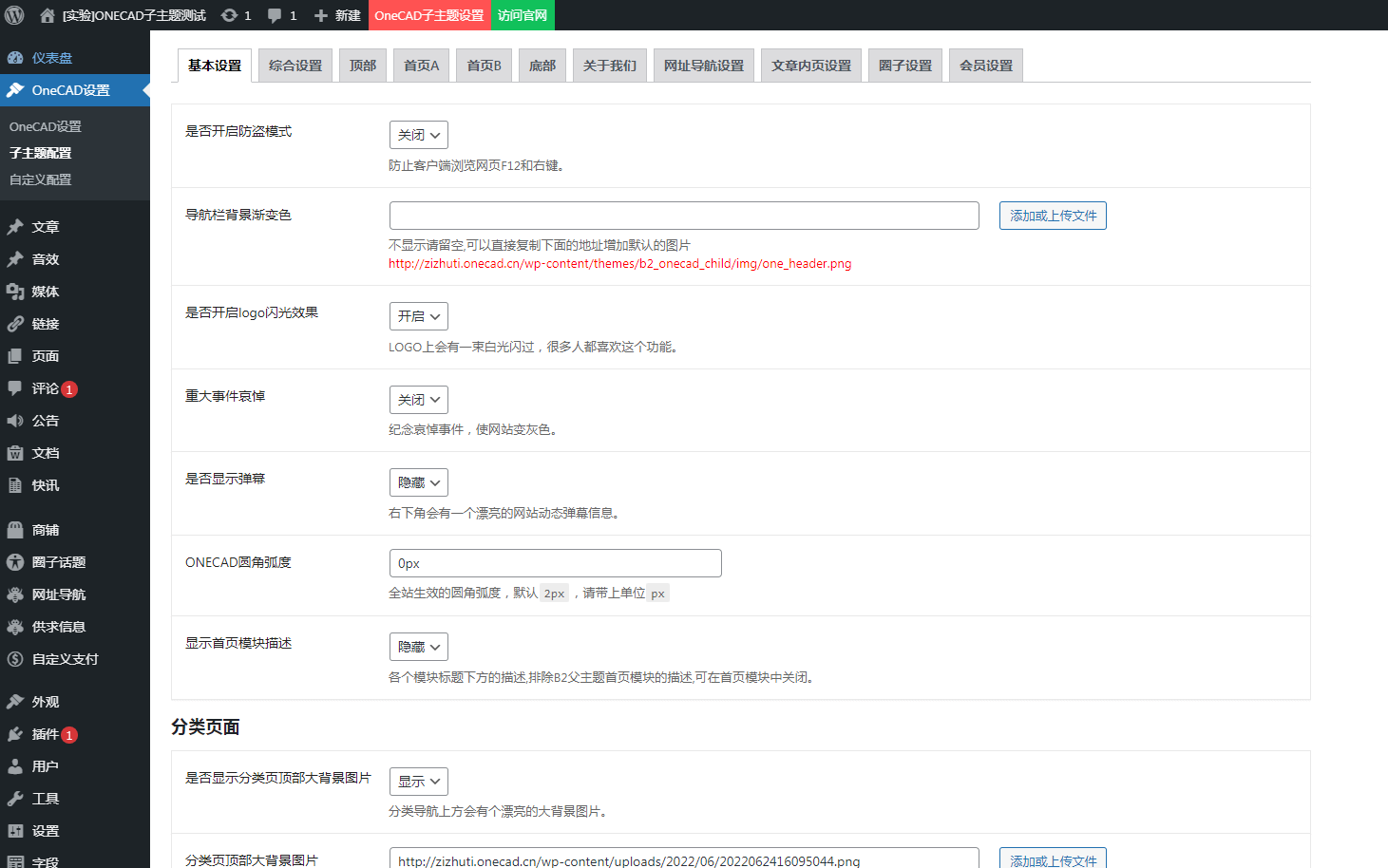Switch to the 首页A tab
The height and width of the screenshot is (868, 1388).
[422, 66]
